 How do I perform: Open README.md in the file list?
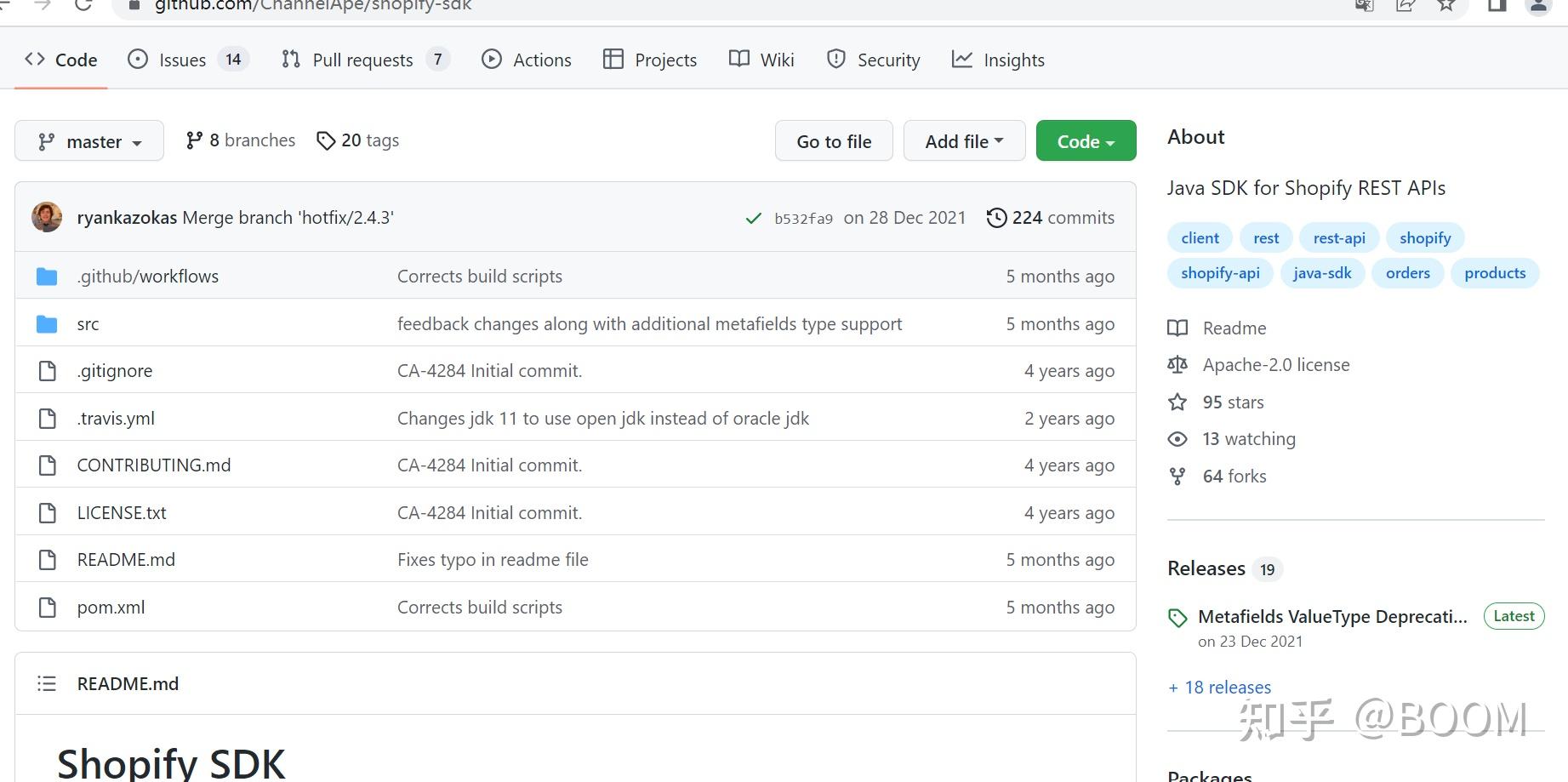coord(126,560)
